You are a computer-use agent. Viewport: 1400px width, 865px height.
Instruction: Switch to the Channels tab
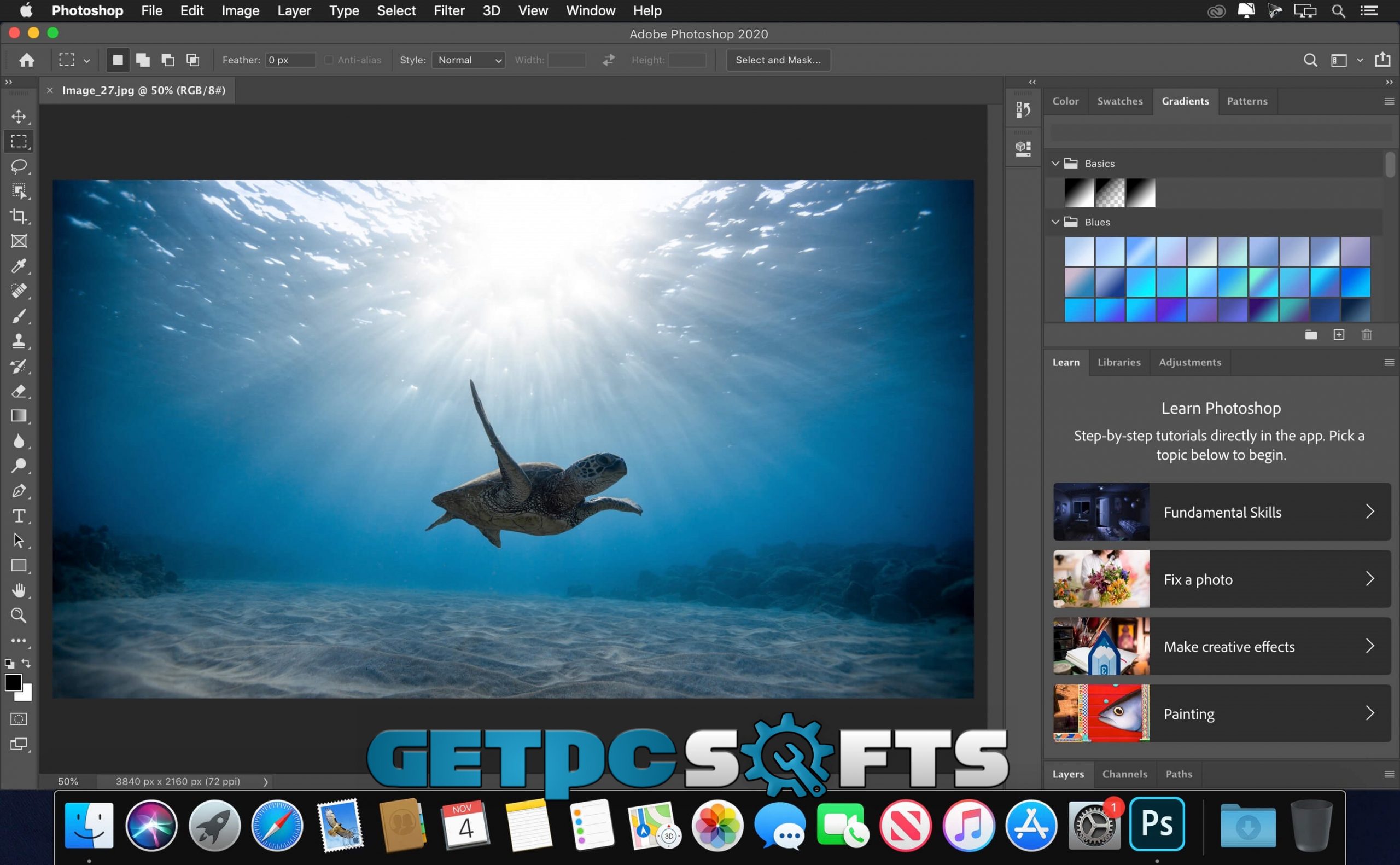[1124, 774]
